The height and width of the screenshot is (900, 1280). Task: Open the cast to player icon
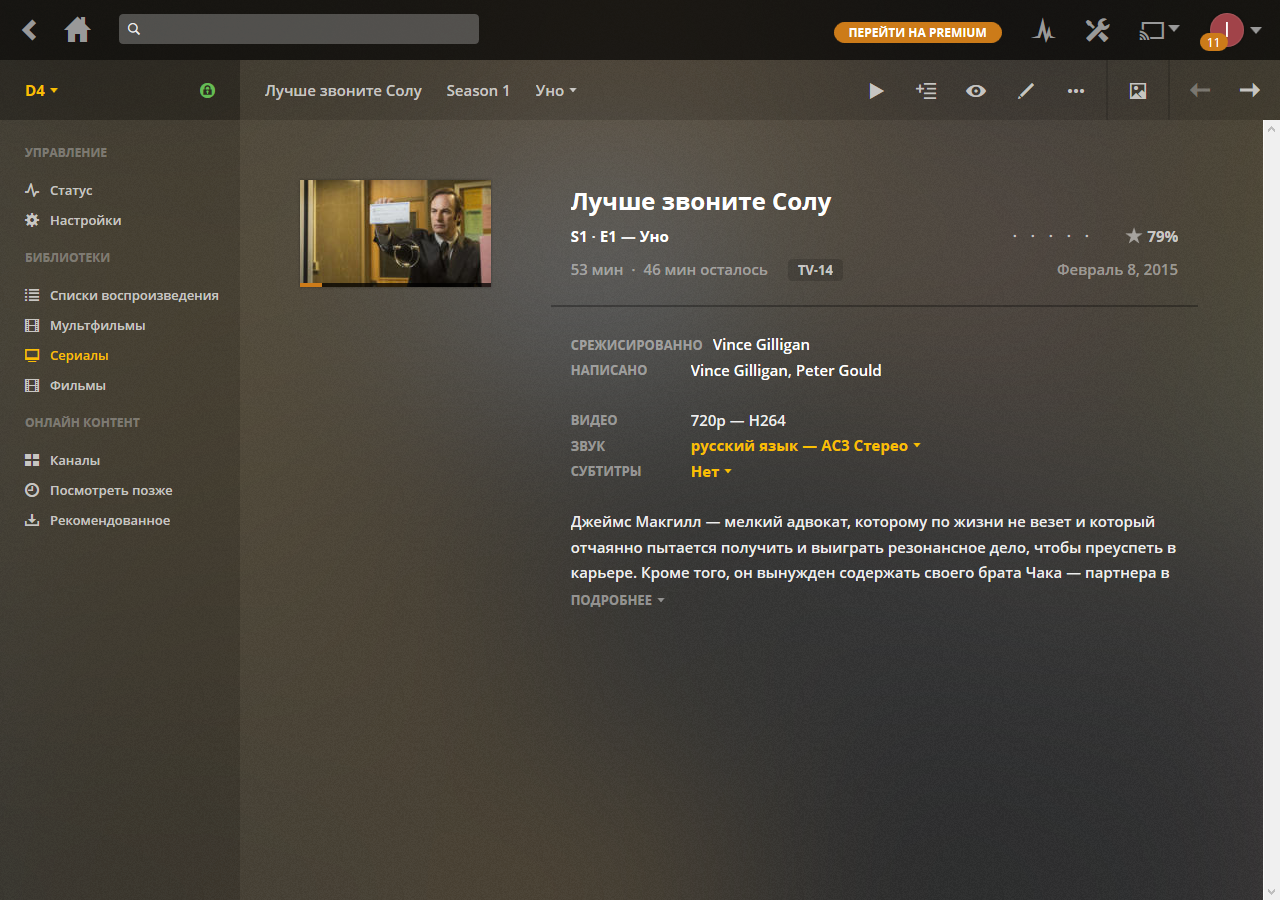pyautogui.click(x=1159, y=31)
